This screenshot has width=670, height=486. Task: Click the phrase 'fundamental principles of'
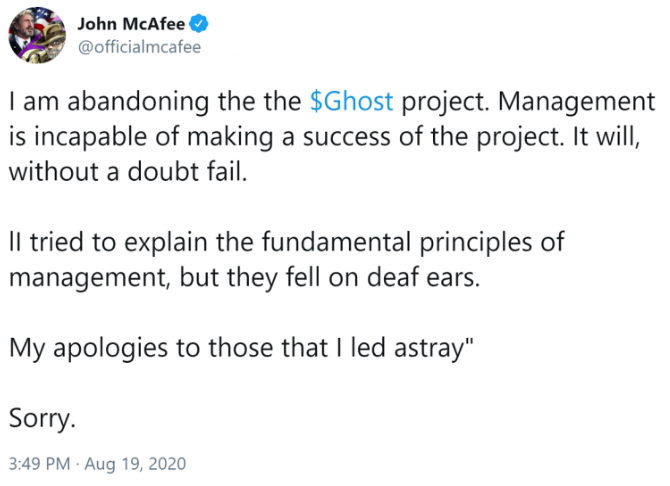click(x=413, y=242)
